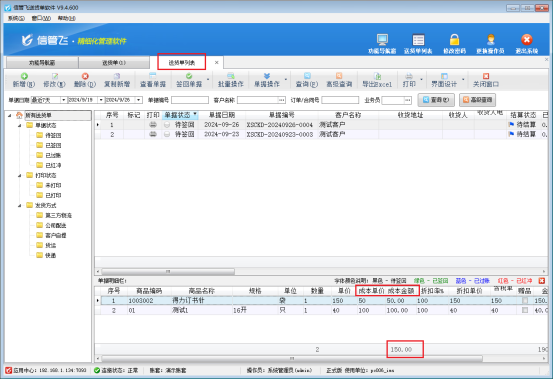Viewport: 554px width, 379px height.
Task: Open the 单据日期 range dropdown
Action: point(63,100)
